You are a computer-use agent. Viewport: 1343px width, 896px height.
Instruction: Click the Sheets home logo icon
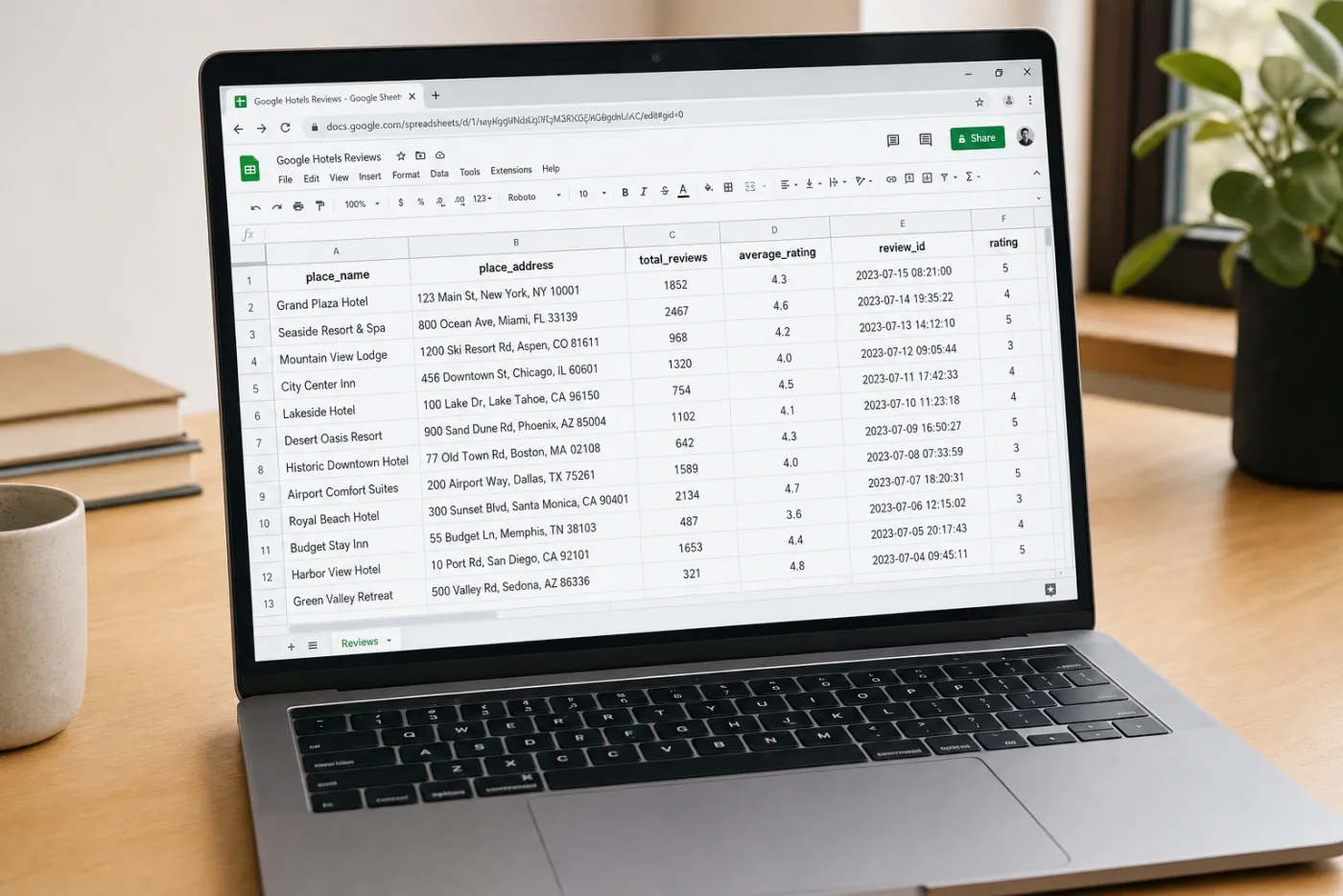tap(249, 170)
